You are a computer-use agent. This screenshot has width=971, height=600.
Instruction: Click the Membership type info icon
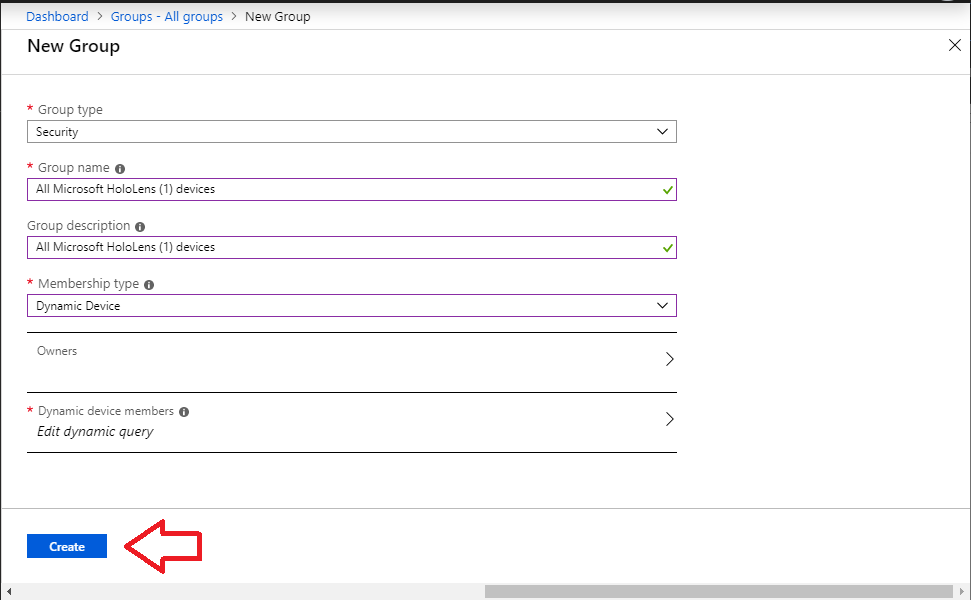pyautogui.click(x=149, y=285)
